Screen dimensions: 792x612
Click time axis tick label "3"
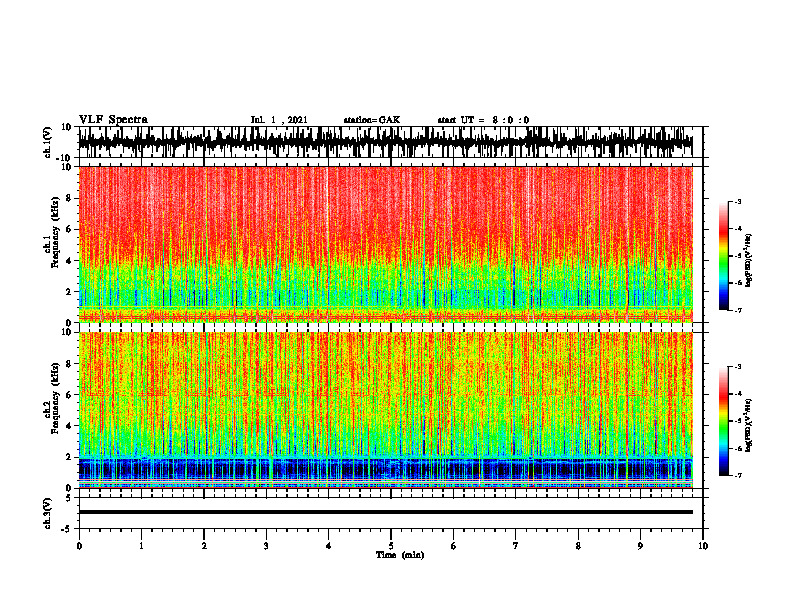(266, 546)
